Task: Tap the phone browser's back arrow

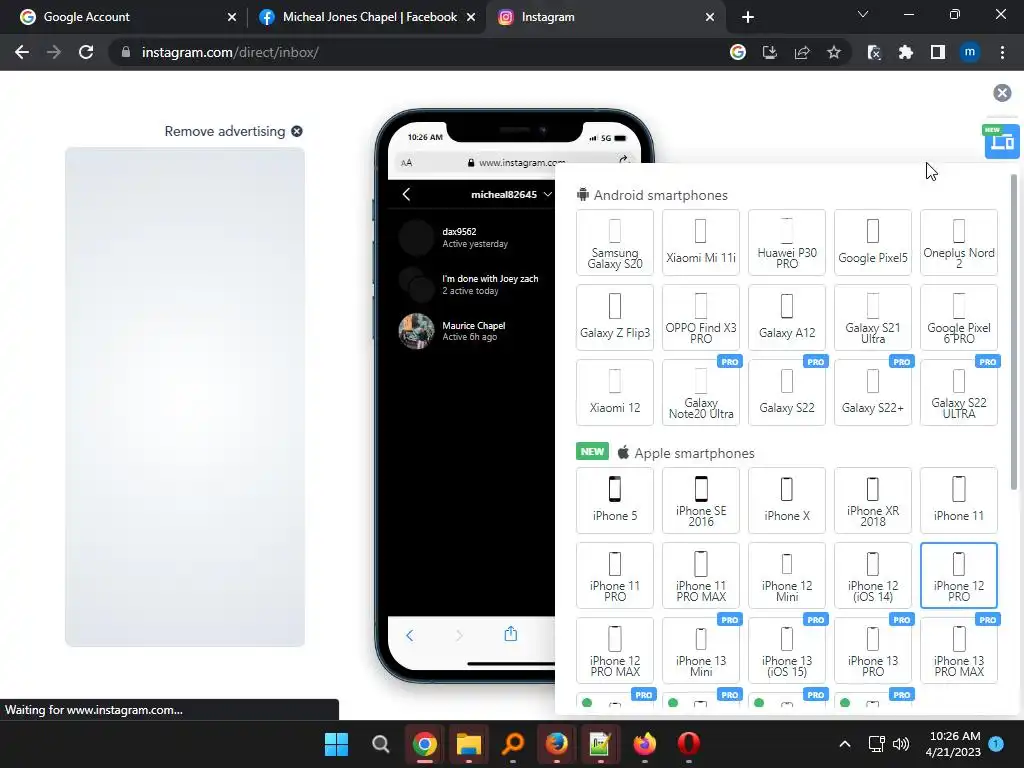Action: click(409, 635)
